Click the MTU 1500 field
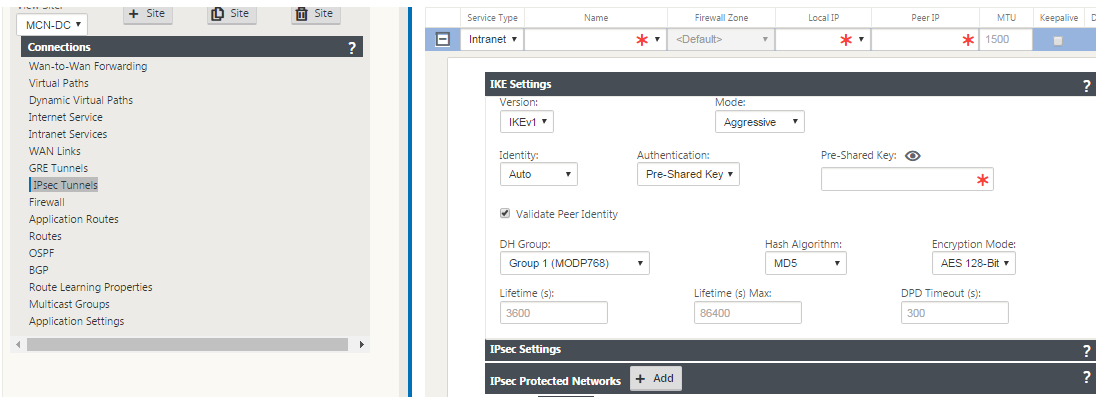The width and height of the screenshot is (1107, 397). [x=1005, y=40]
